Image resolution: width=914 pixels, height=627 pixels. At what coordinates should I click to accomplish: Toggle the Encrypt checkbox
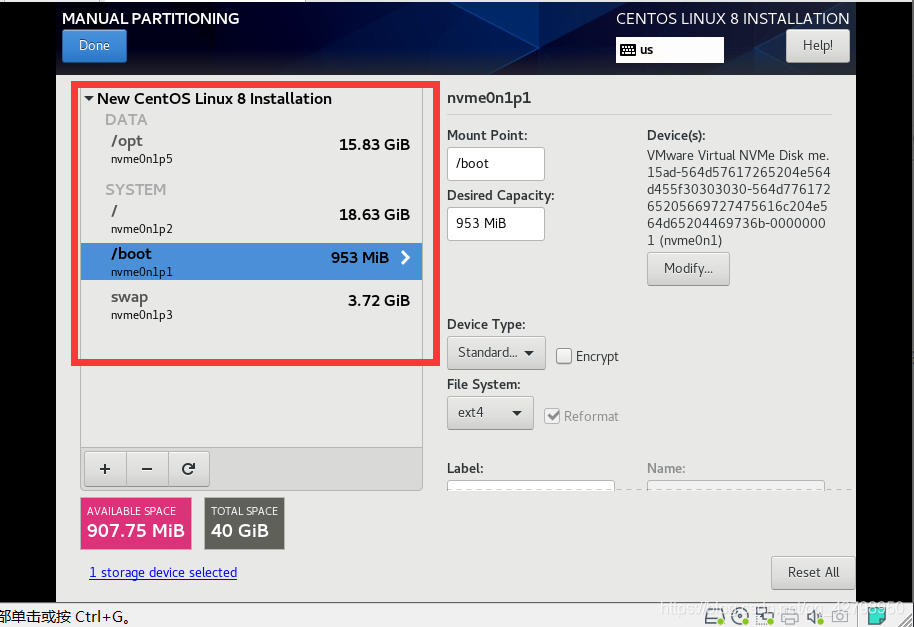tap(564, 356)
